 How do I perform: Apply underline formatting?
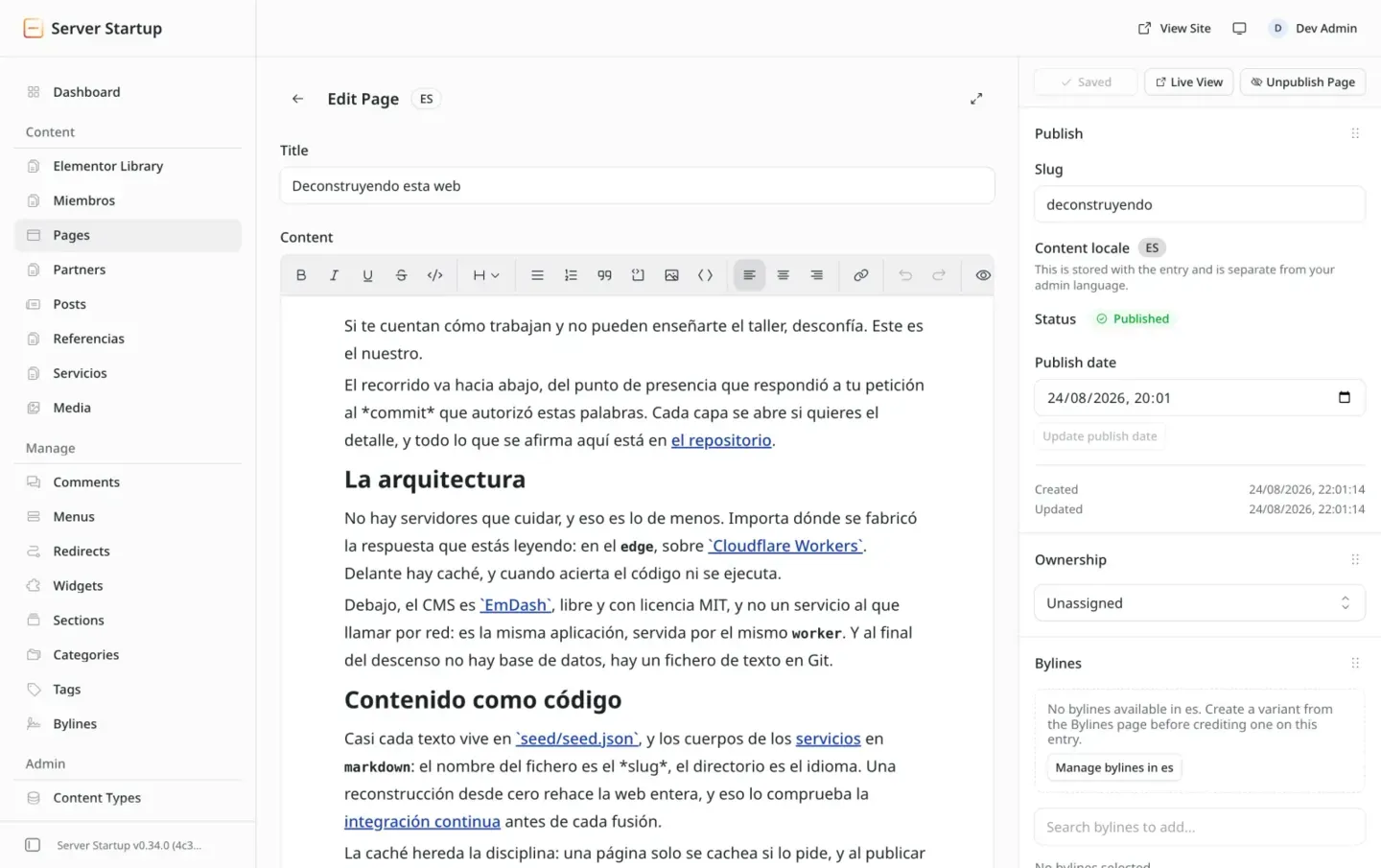tap(367, 275)
